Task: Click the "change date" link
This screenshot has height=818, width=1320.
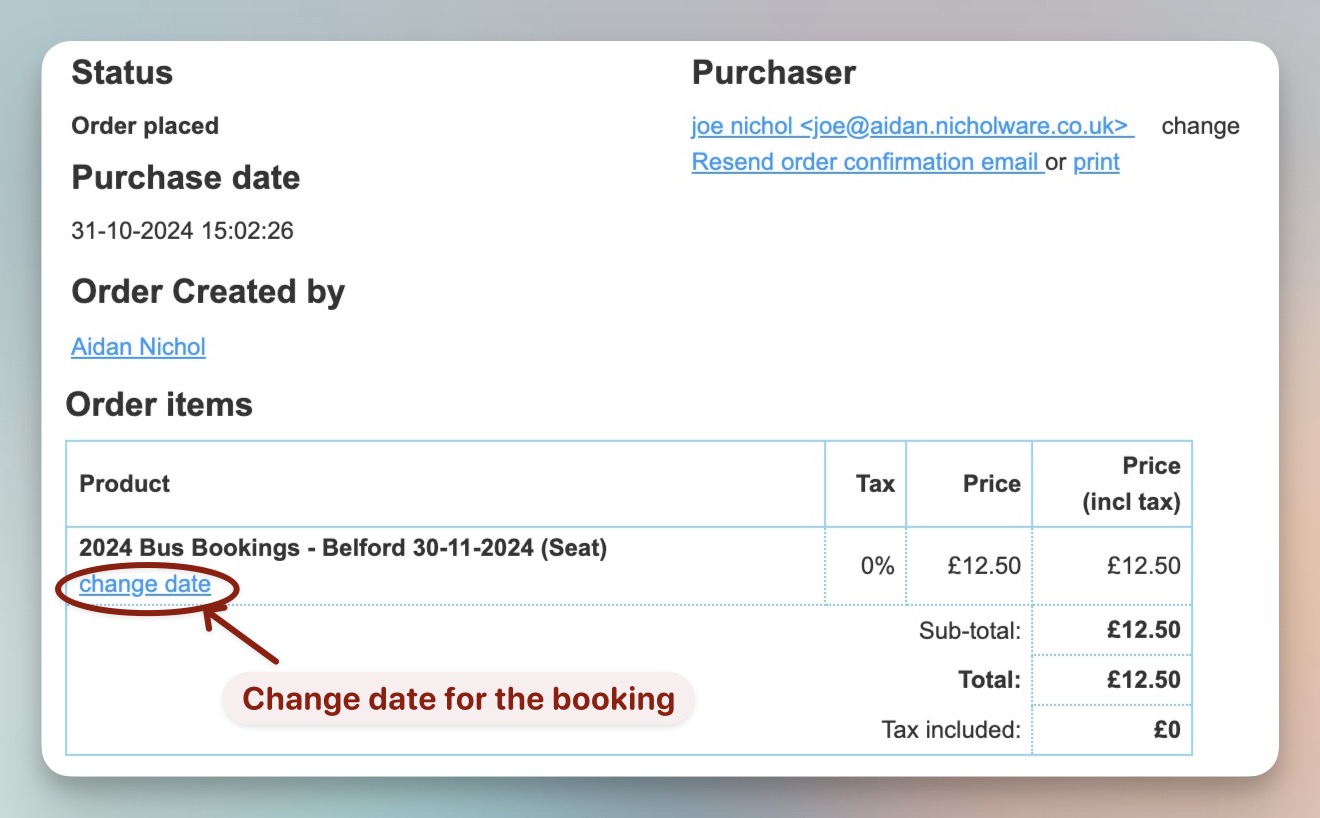Action: [x=145, y=584]
